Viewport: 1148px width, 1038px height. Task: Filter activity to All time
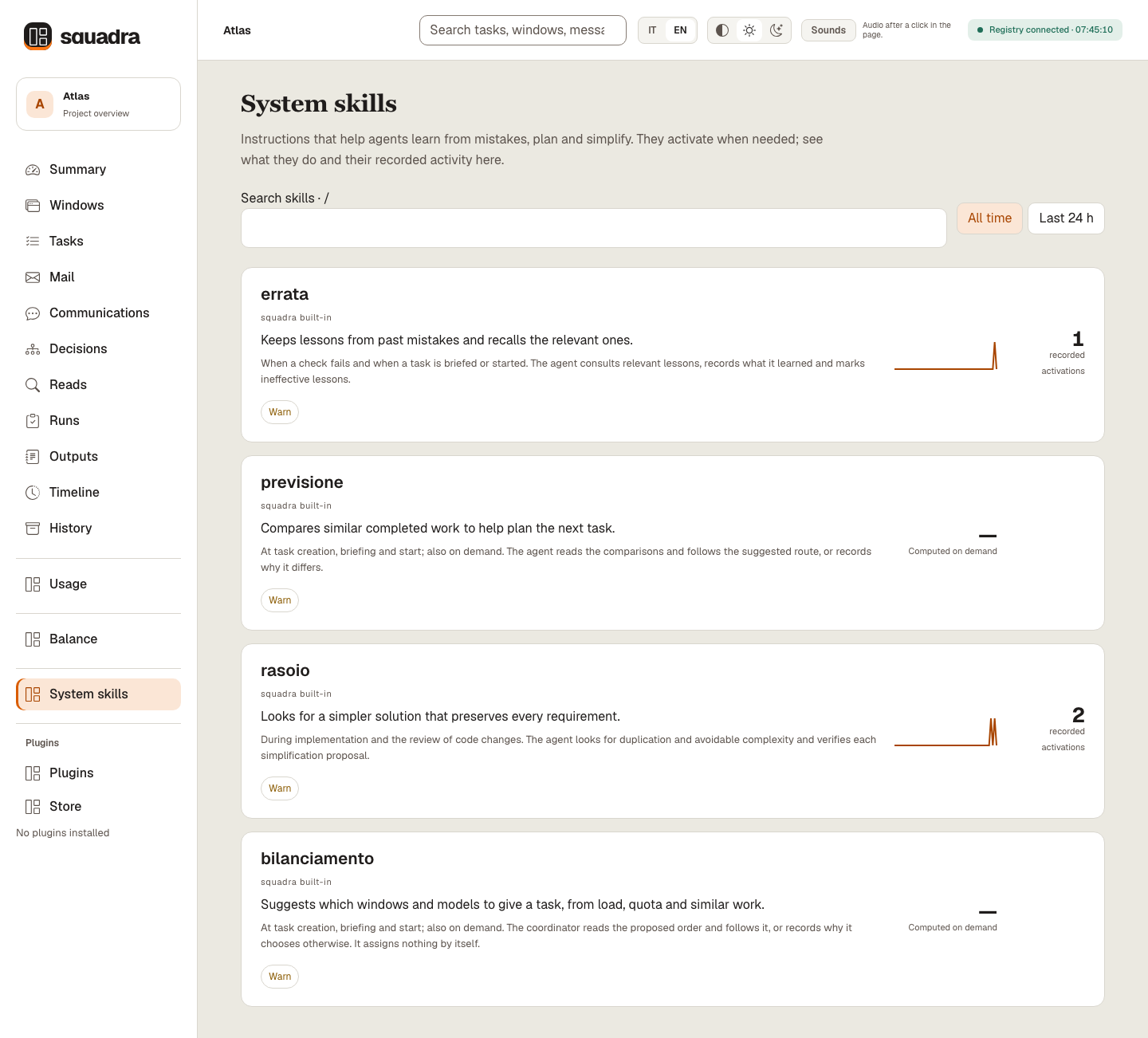coord(989,218)
